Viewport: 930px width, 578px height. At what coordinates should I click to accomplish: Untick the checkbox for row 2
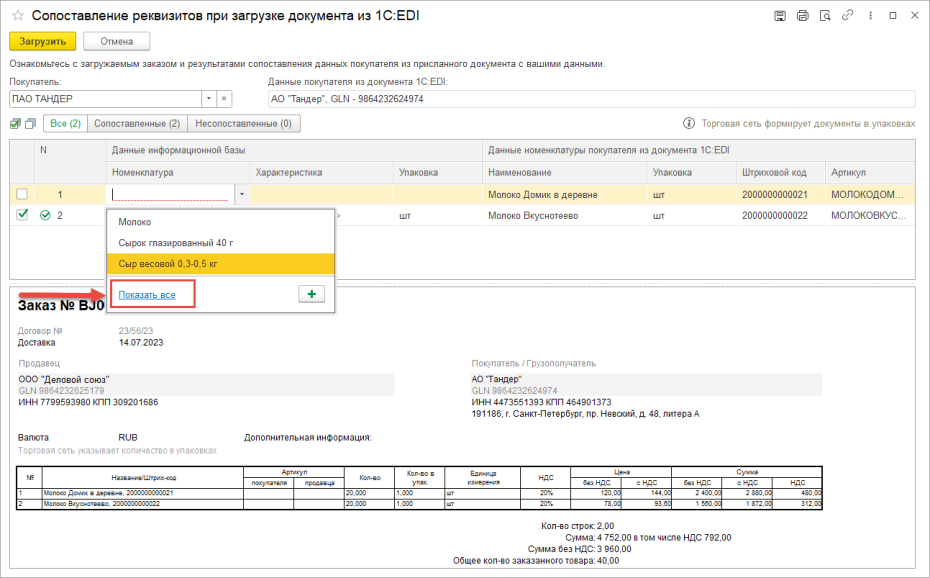click(22, 215)
